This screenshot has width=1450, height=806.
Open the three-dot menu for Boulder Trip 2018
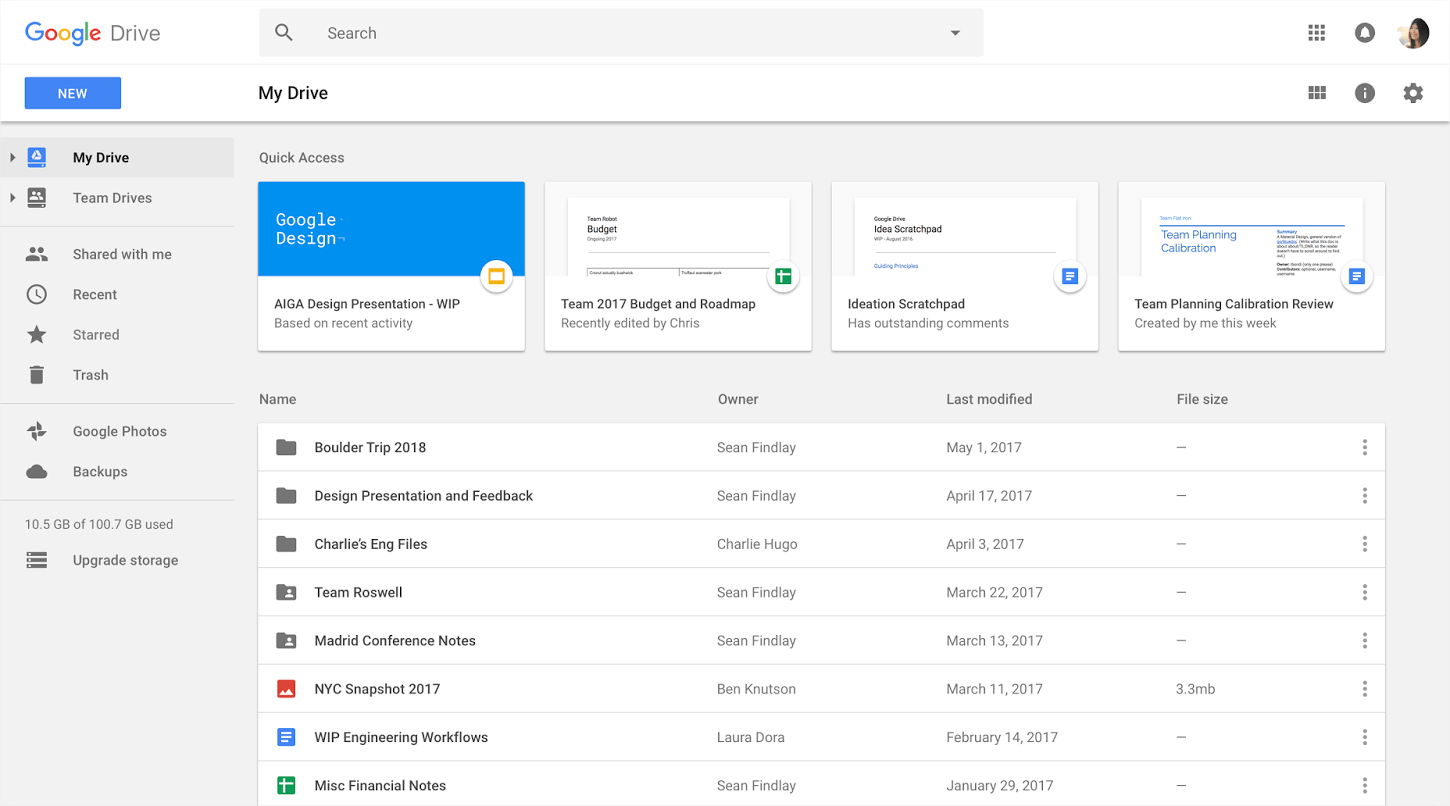click(x=1365, y=447)
